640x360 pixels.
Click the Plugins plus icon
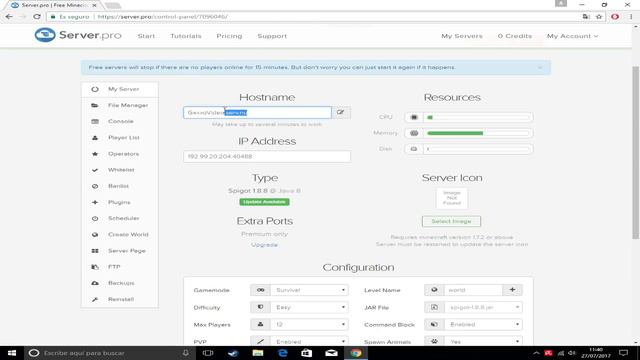[x=95, y=202]
